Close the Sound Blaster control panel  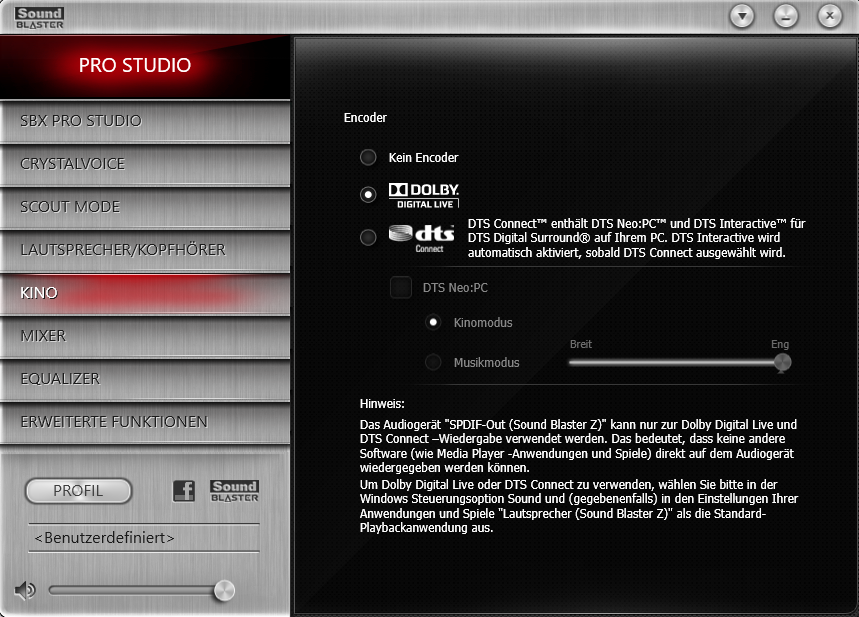[x=829, y=16]
